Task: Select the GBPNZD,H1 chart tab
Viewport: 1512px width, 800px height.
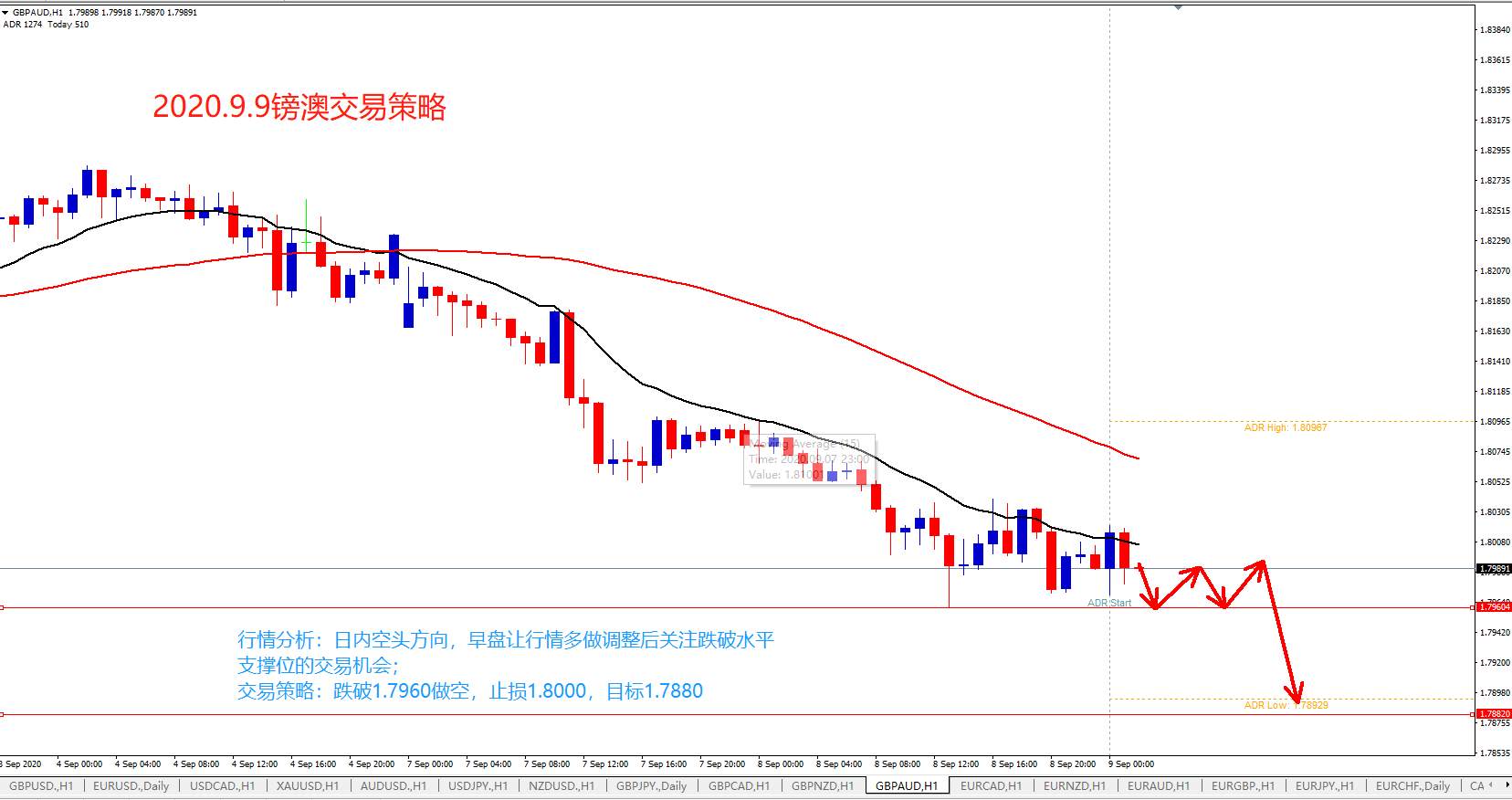Action: (822, 785)
